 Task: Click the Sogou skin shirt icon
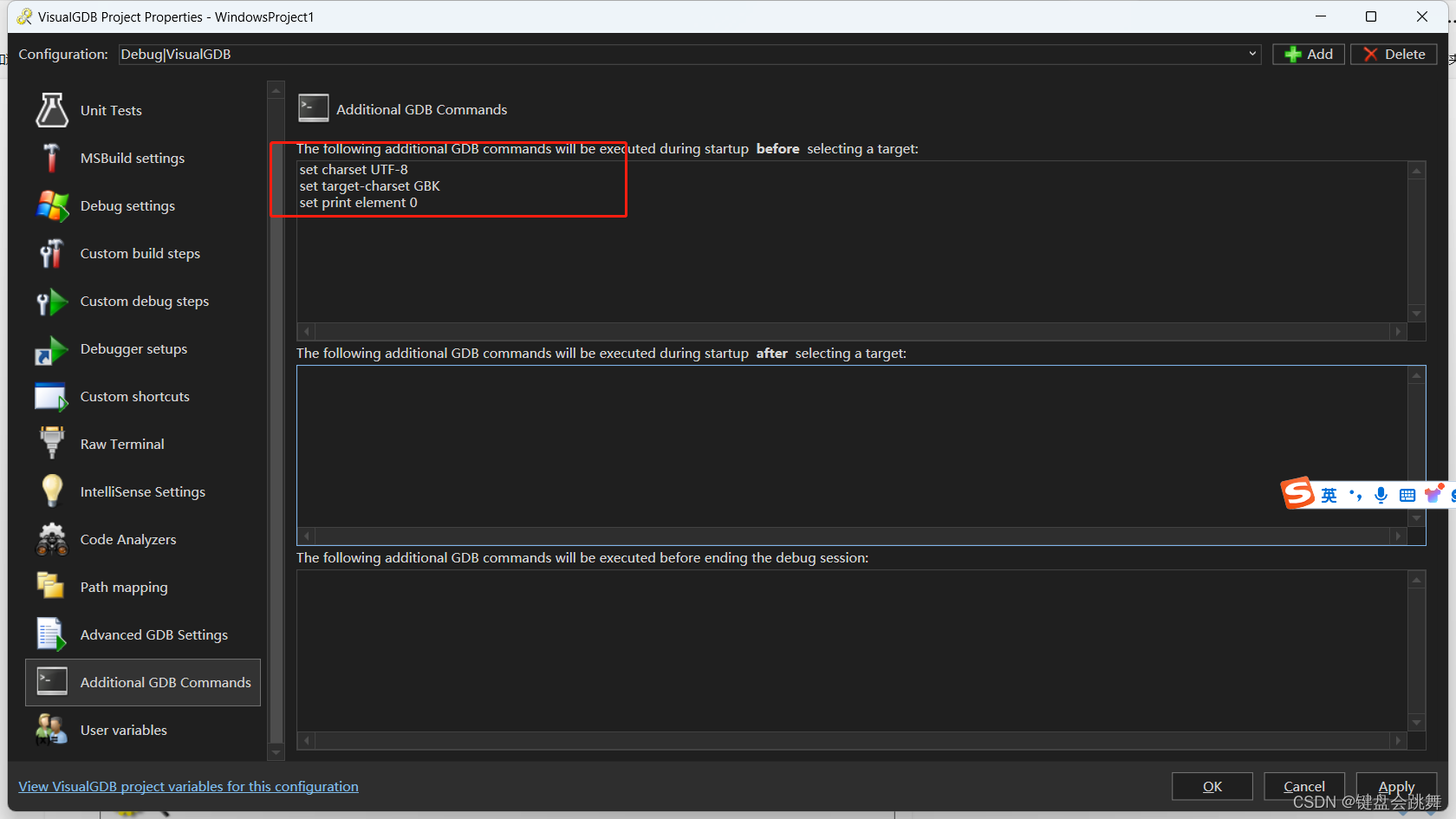coord(1433,494)
